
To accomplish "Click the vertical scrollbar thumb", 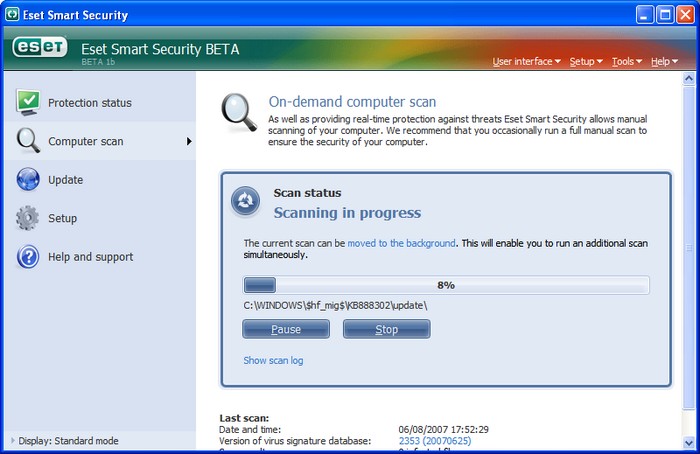I will pyautogui.click(x=689, y=247).
